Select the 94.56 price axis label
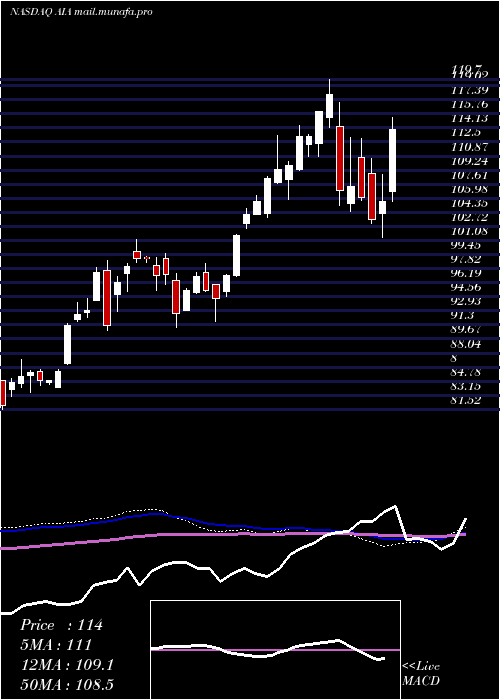Image resolution: width=500 pixels, height=700 pixels. coord(467,288)
